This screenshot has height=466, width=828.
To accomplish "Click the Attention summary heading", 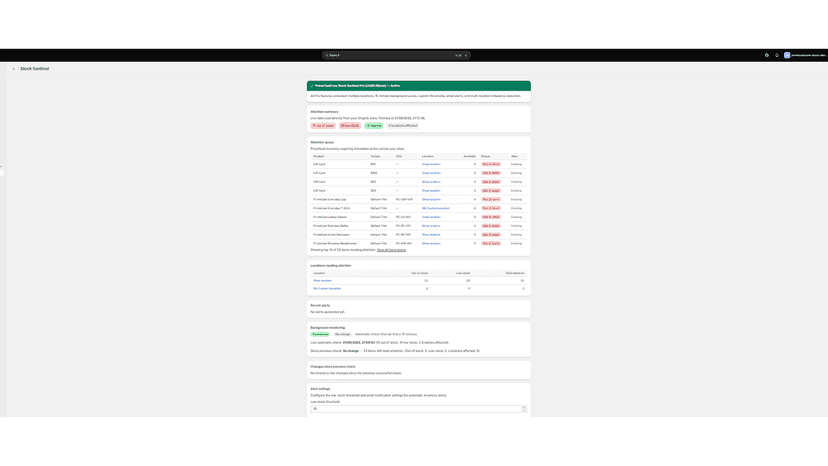I will point(324,112).
